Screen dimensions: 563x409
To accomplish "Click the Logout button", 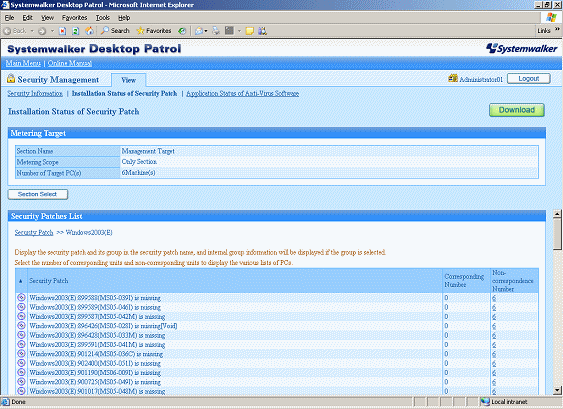I will click(x=529, y=78).
